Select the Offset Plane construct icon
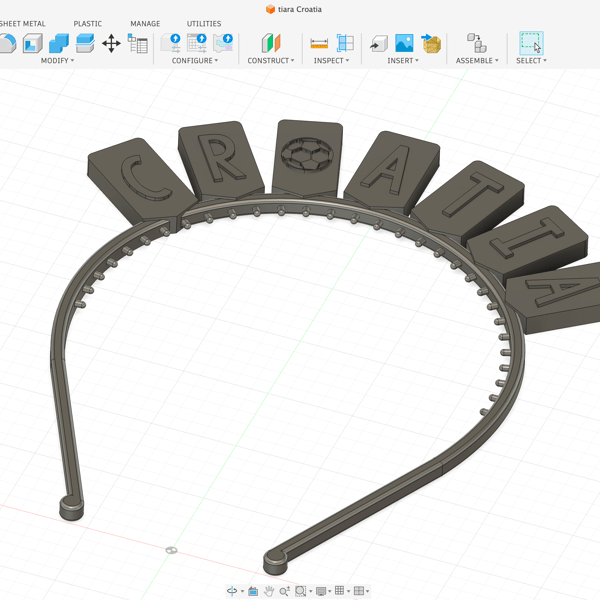600x600 pixels. click(271, 43)
